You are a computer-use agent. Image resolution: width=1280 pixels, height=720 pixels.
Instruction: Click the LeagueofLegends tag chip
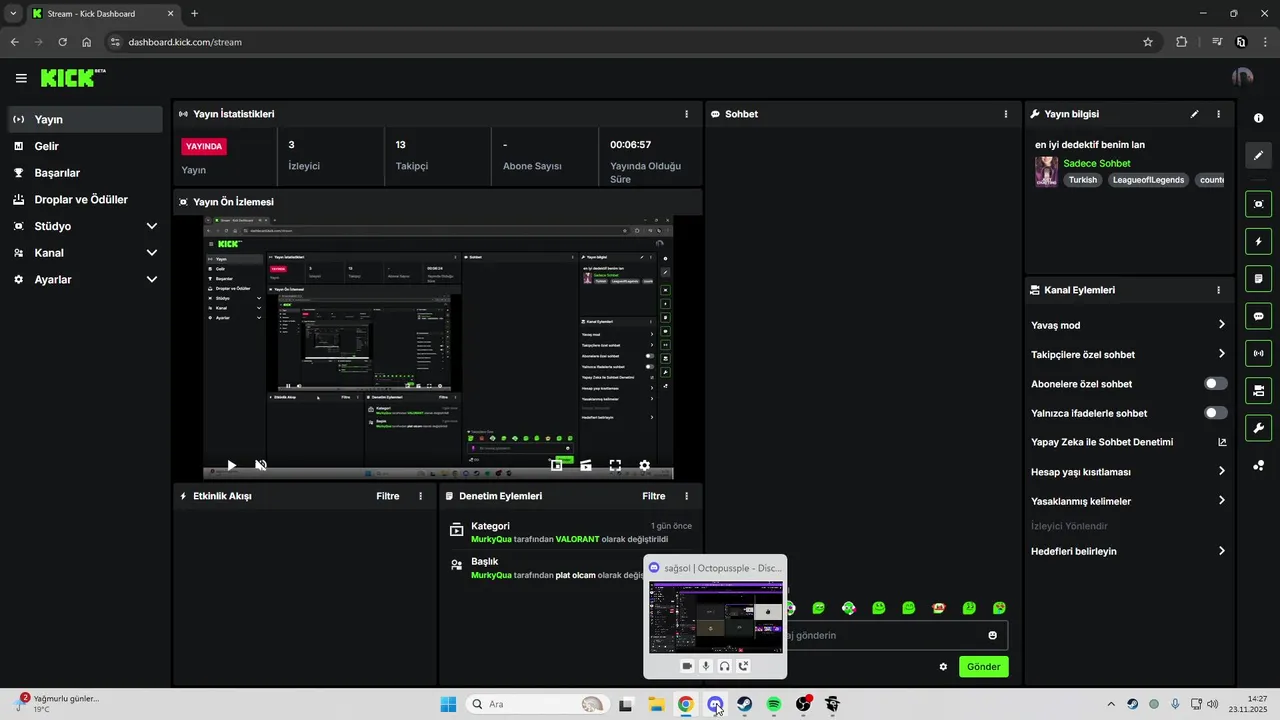click(x=1148, y=180)
